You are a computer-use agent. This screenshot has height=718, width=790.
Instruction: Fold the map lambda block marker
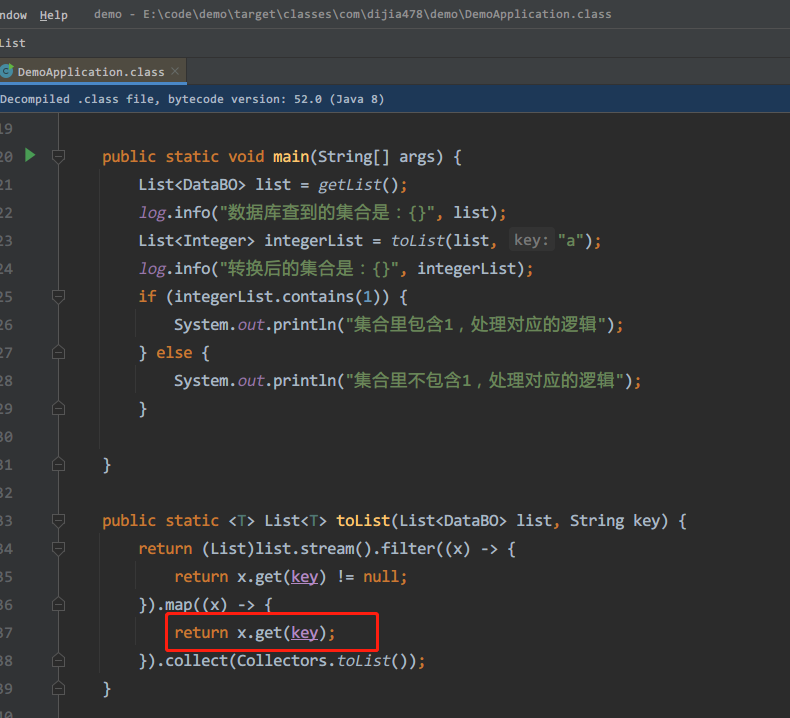point(58,604)
